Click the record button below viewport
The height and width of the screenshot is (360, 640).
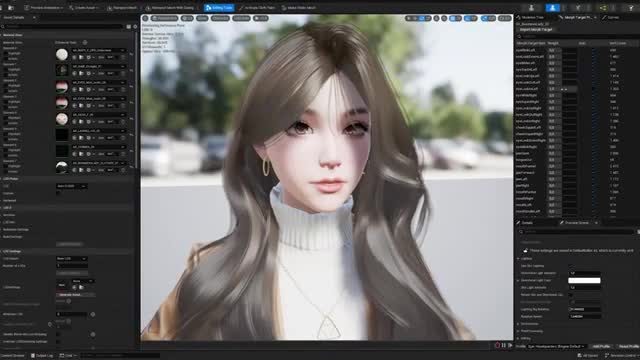(x=497, y=345)
